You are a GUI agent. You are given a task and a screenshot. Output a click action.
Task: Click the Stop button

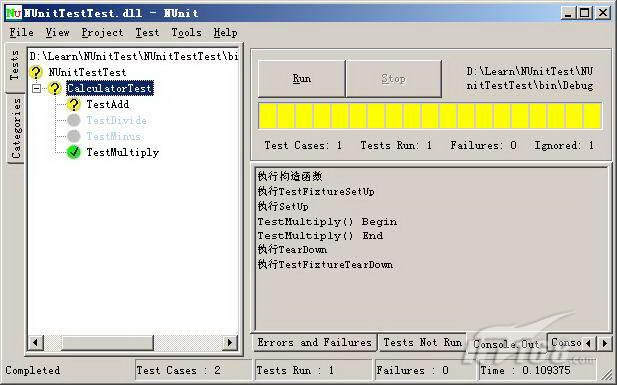[393, 79]
